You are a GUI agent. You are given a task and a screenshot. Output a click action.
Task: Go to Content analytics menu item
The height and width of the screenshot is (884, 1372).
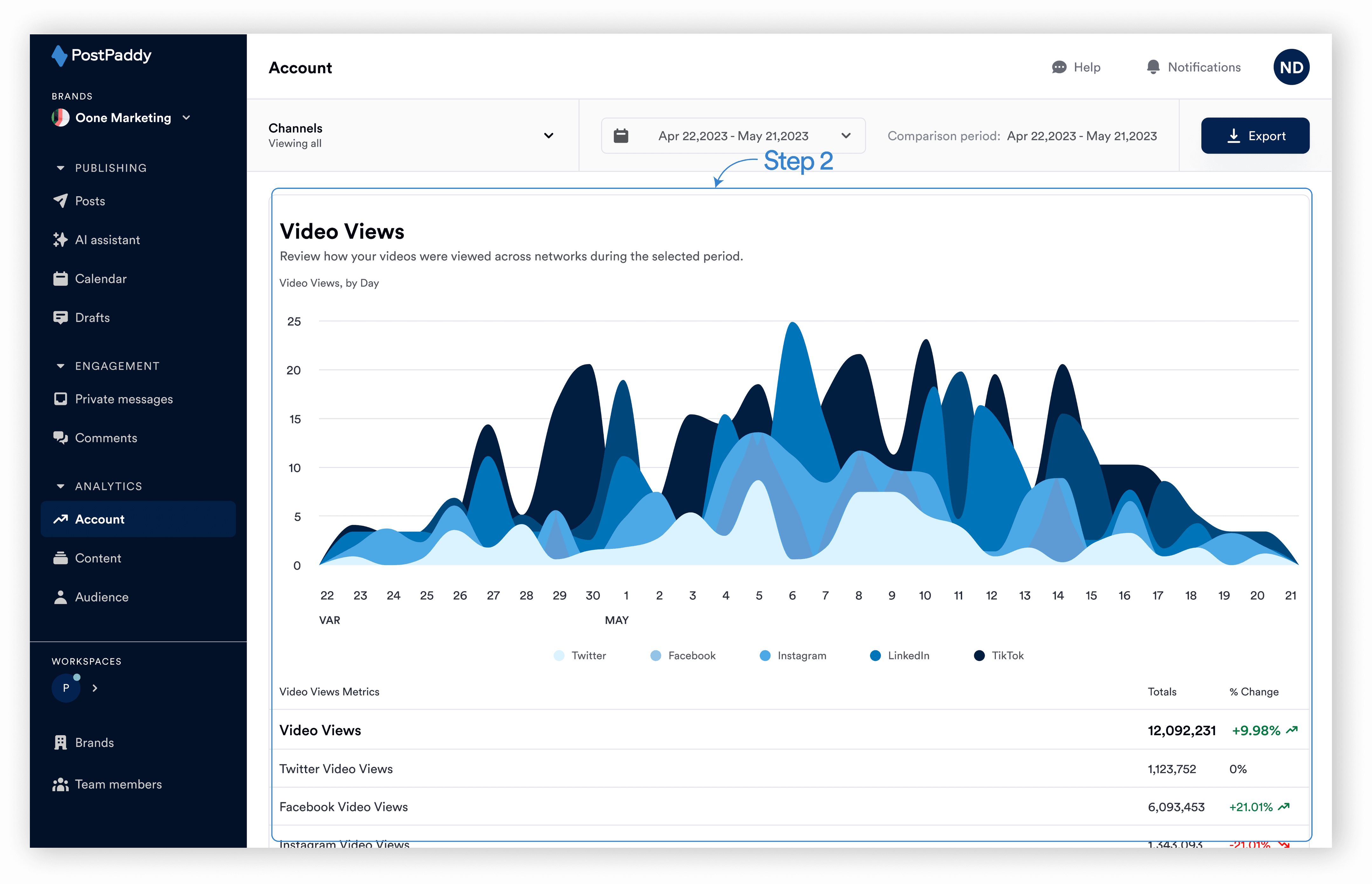click(x=98, y=558)
